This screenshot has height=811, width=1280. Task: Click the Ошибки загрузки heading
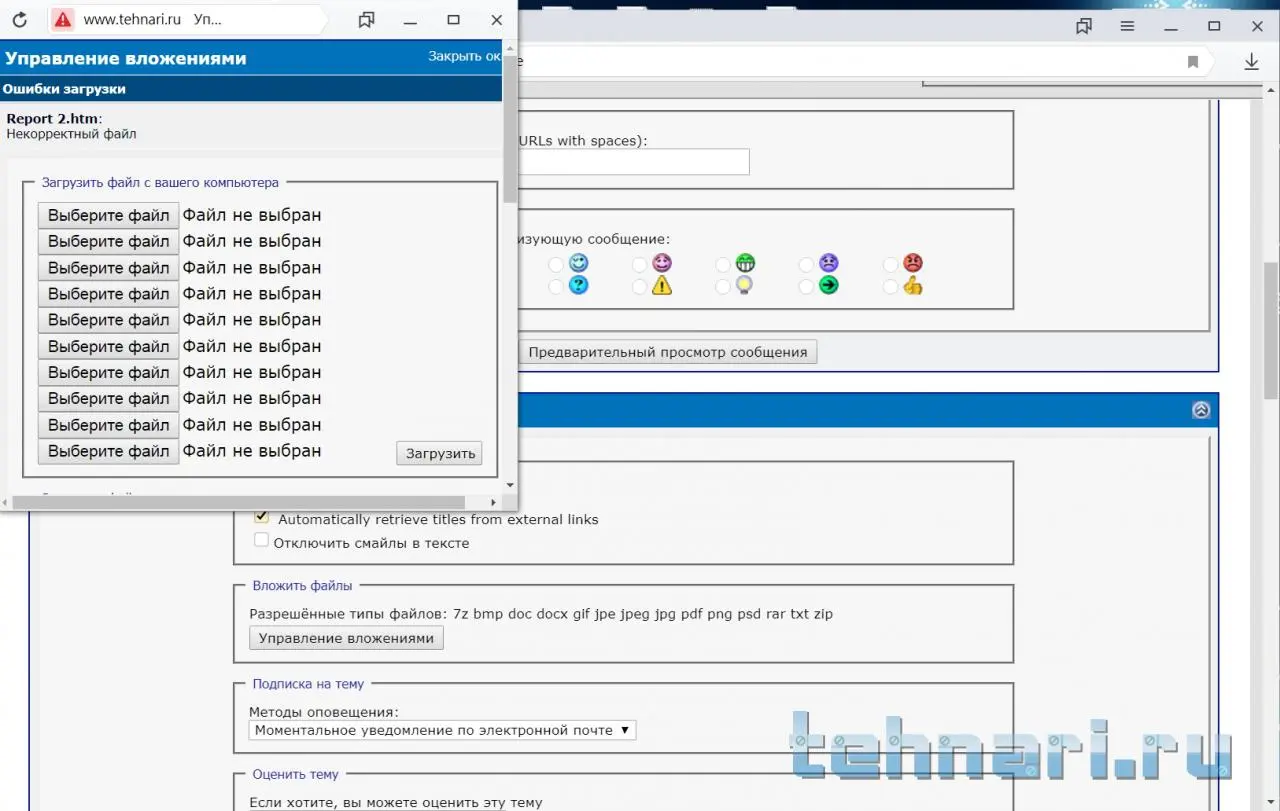pyautogui.click(x=64, y=89)
